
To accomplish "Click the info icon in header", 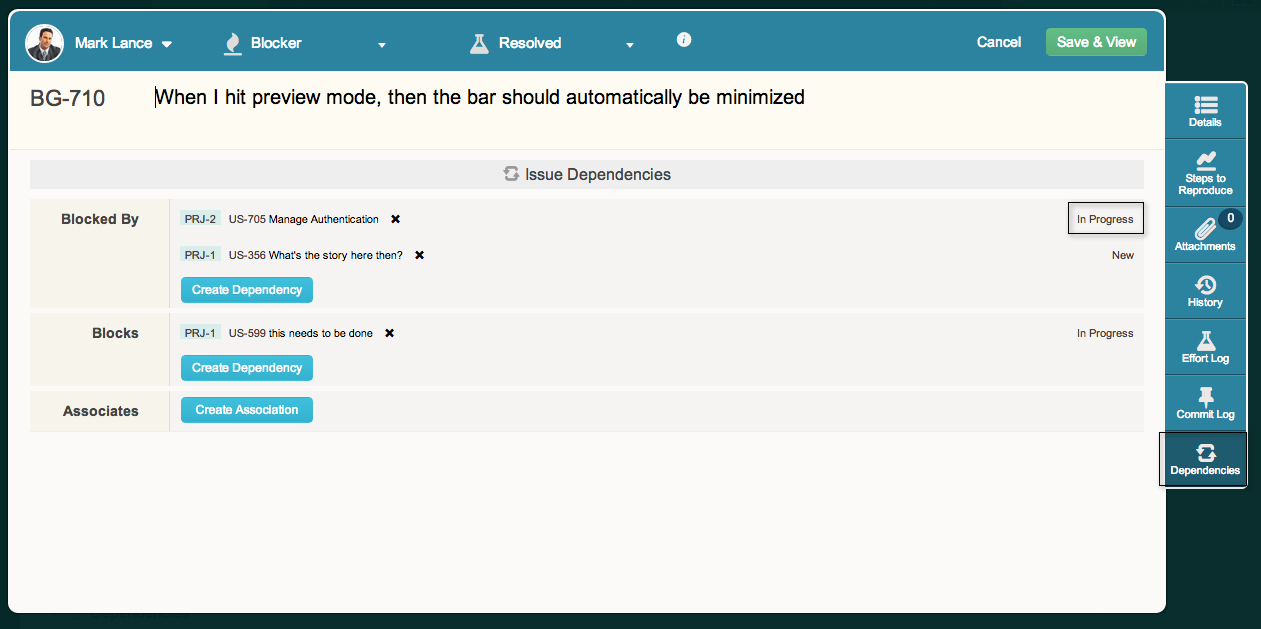I will [684, 40].
